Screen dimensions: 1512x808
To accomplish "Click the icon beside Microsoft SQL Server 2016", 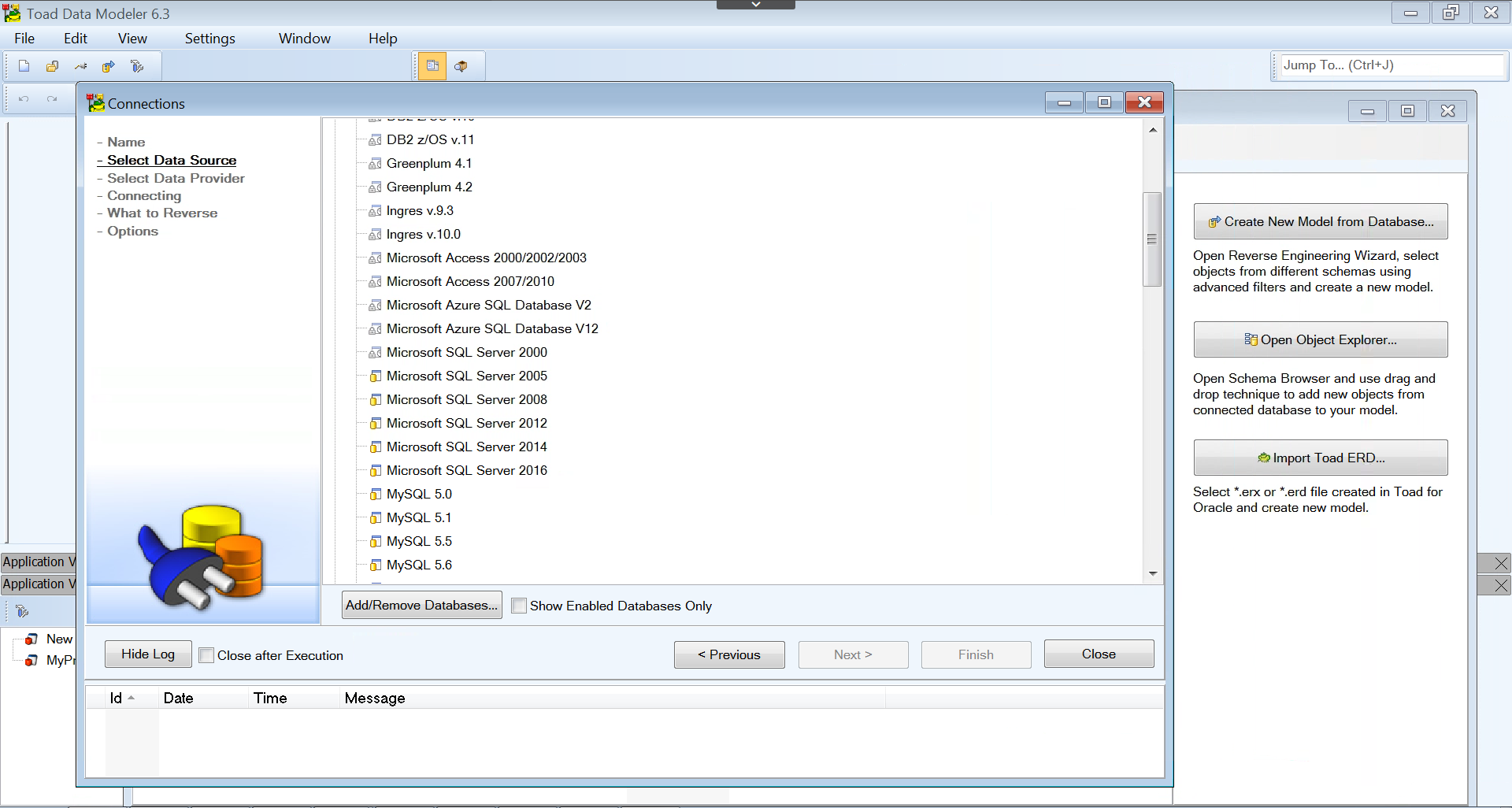I will coord(376,471).
